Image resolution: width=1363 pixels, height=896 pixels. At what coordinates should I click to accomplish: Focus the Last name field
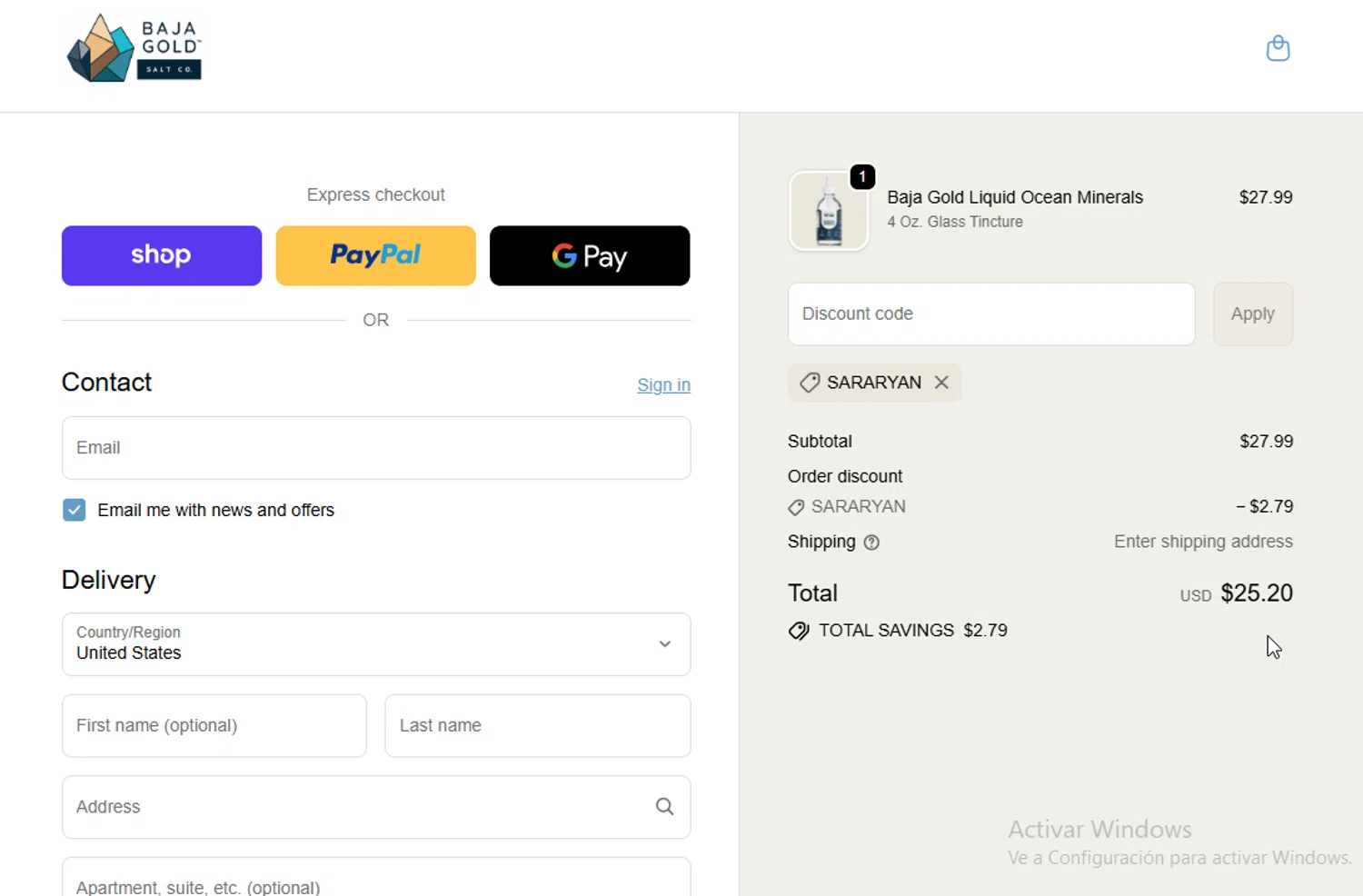point(538,726)
